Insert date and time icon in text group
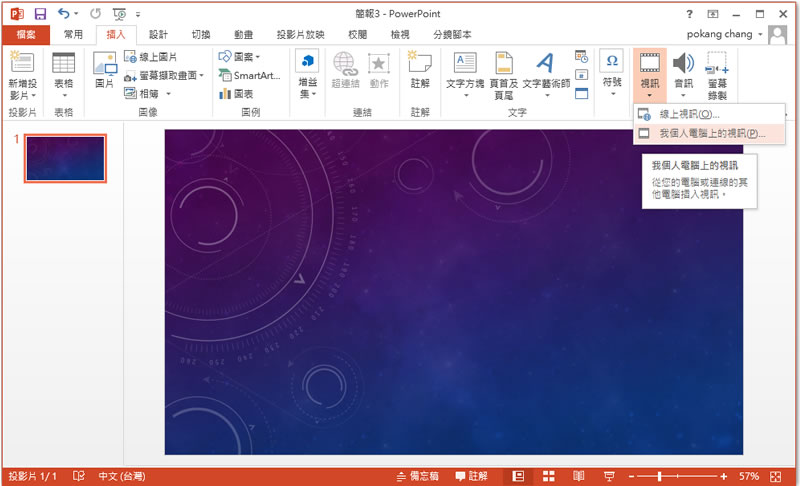Viewport: 800px width, 486px height. click(x=581, y=56)
